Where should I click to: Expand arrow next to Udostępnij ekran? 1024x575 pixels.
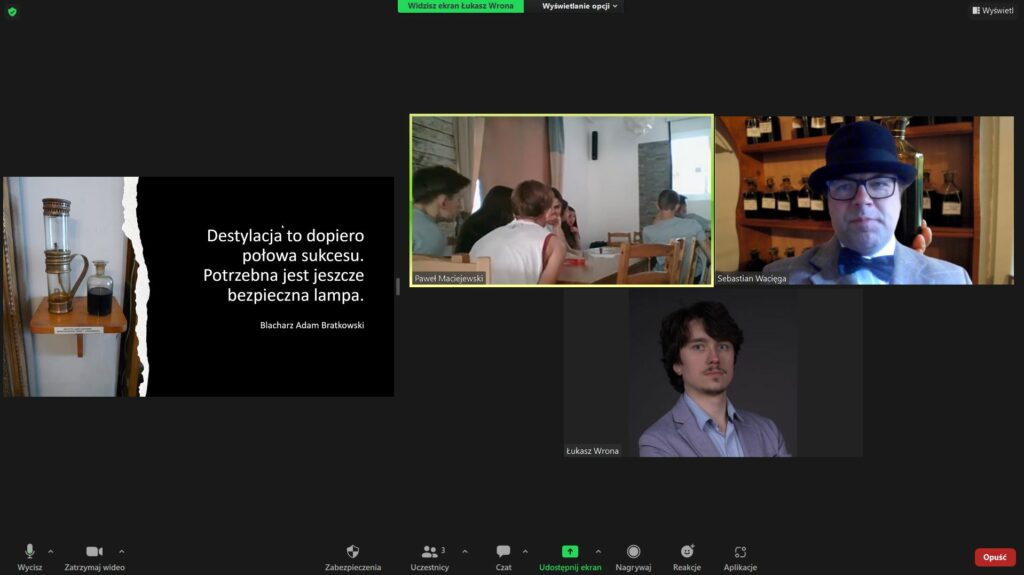pyautogui.click(x=598, y=551)
